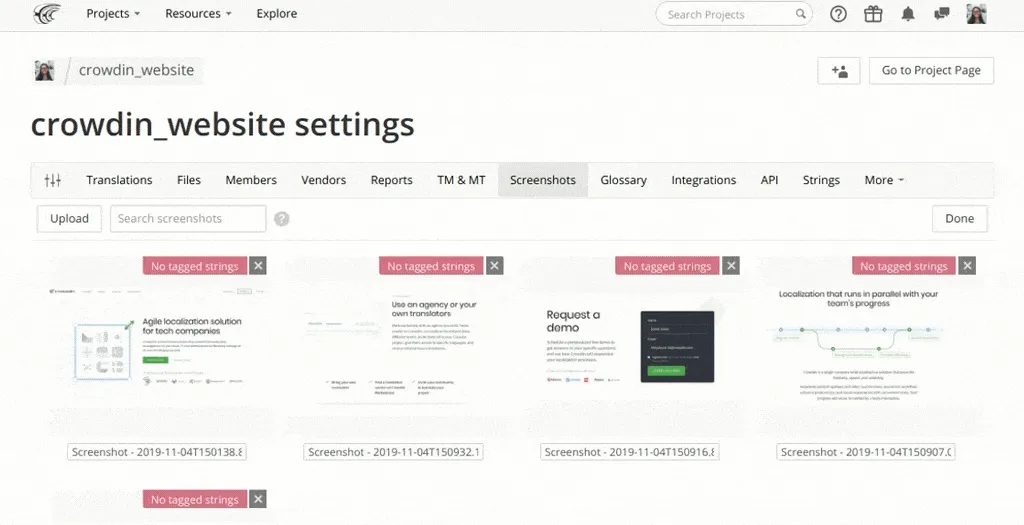Viewport: 1024px width, 525px height.
Task: Open the messages chat icon
Action: click(941, 14)
